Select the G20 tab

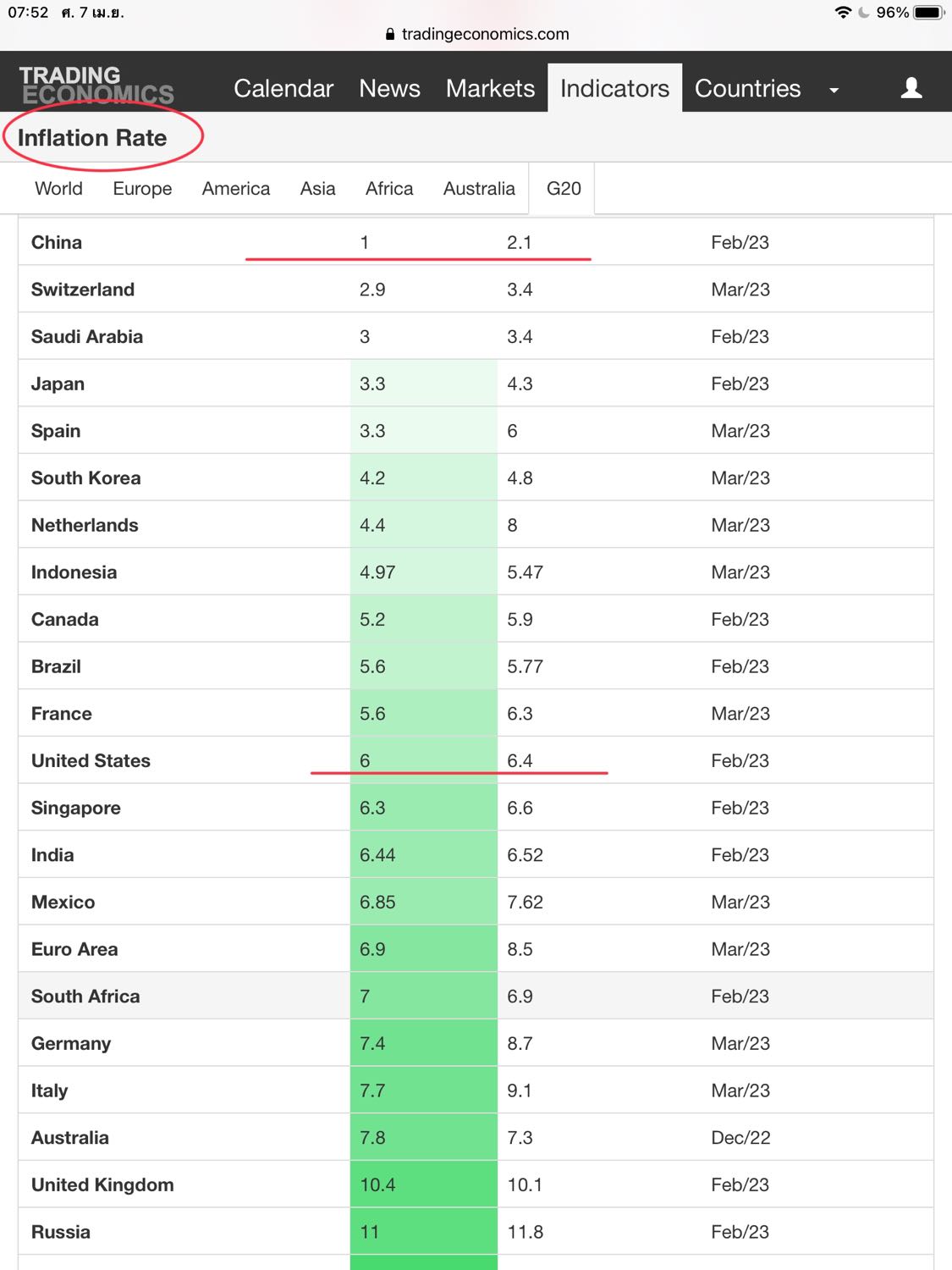tap(564, 188)
